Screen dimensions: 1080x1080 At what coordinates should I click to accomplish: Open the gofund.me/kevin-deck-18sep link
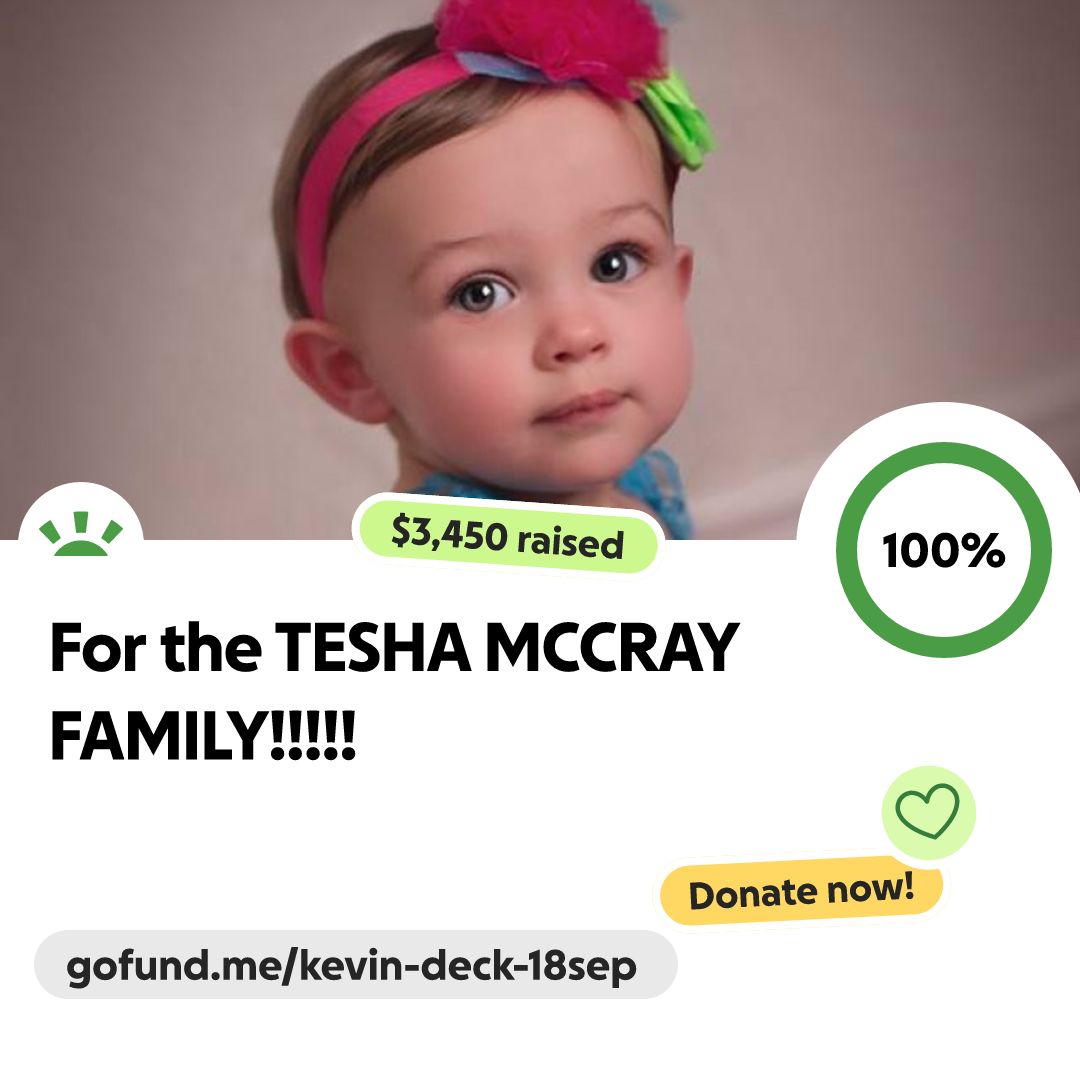pos(355,964)
